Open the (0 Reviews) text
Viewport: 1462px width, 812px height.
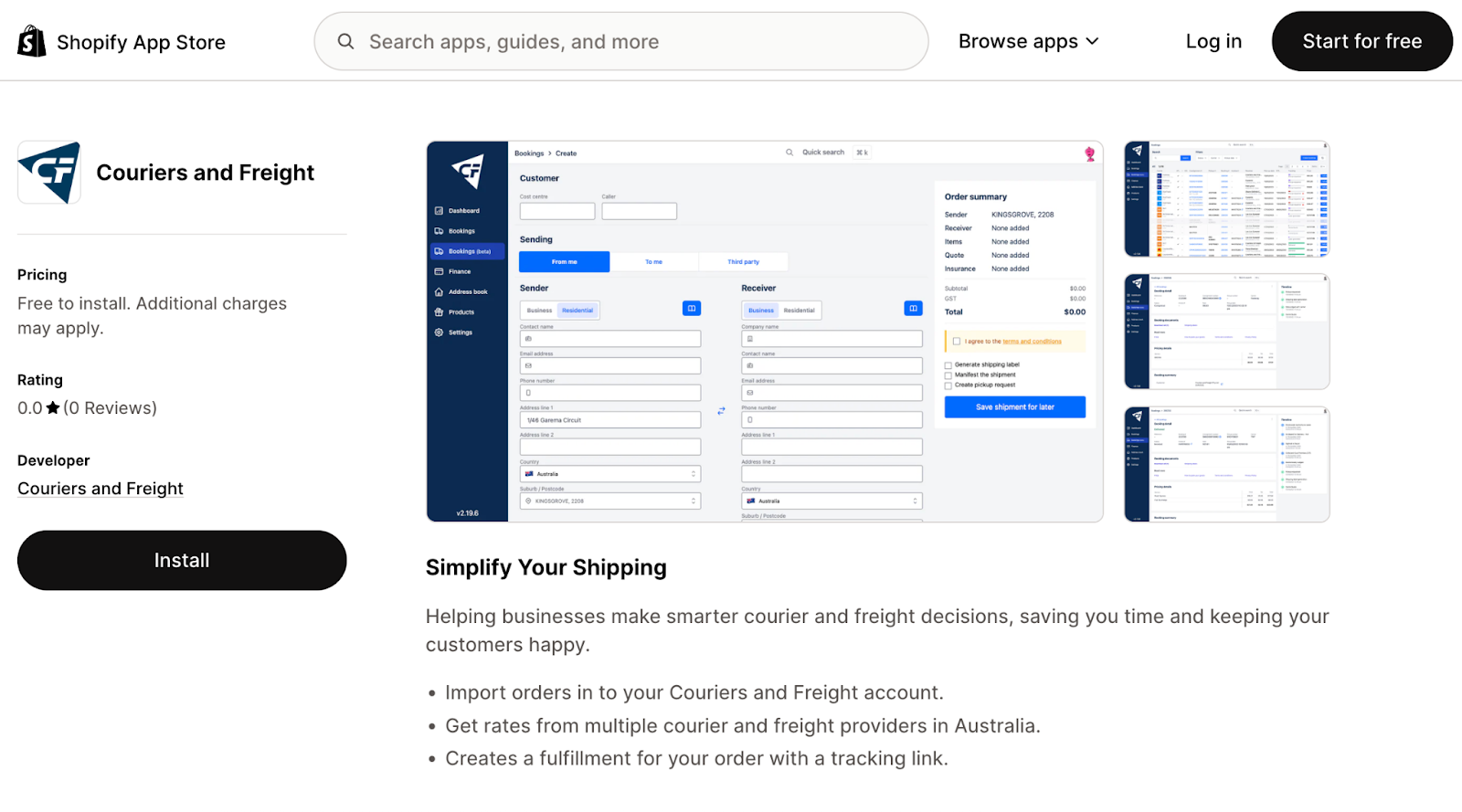(110, 408)
